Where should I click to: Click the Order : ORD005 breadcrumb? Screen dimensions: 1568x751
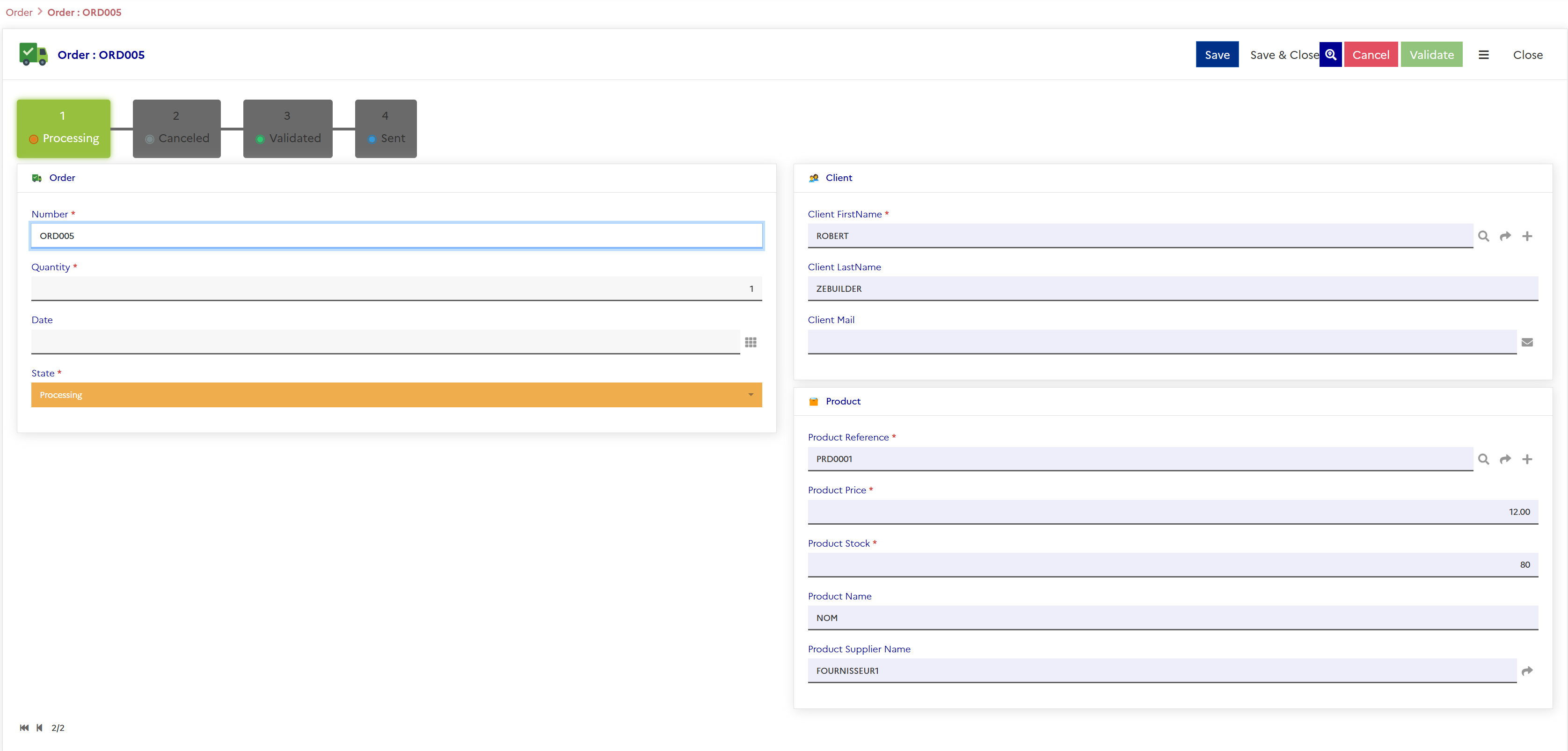[x=84, y=12]
